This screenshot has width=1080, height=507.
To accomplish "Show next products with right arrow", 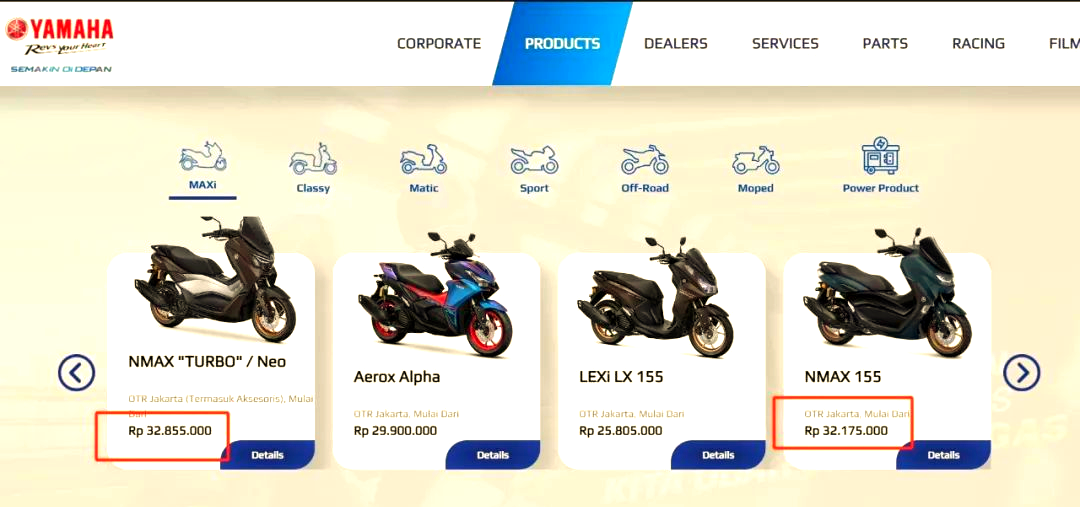I will 1021,373.
